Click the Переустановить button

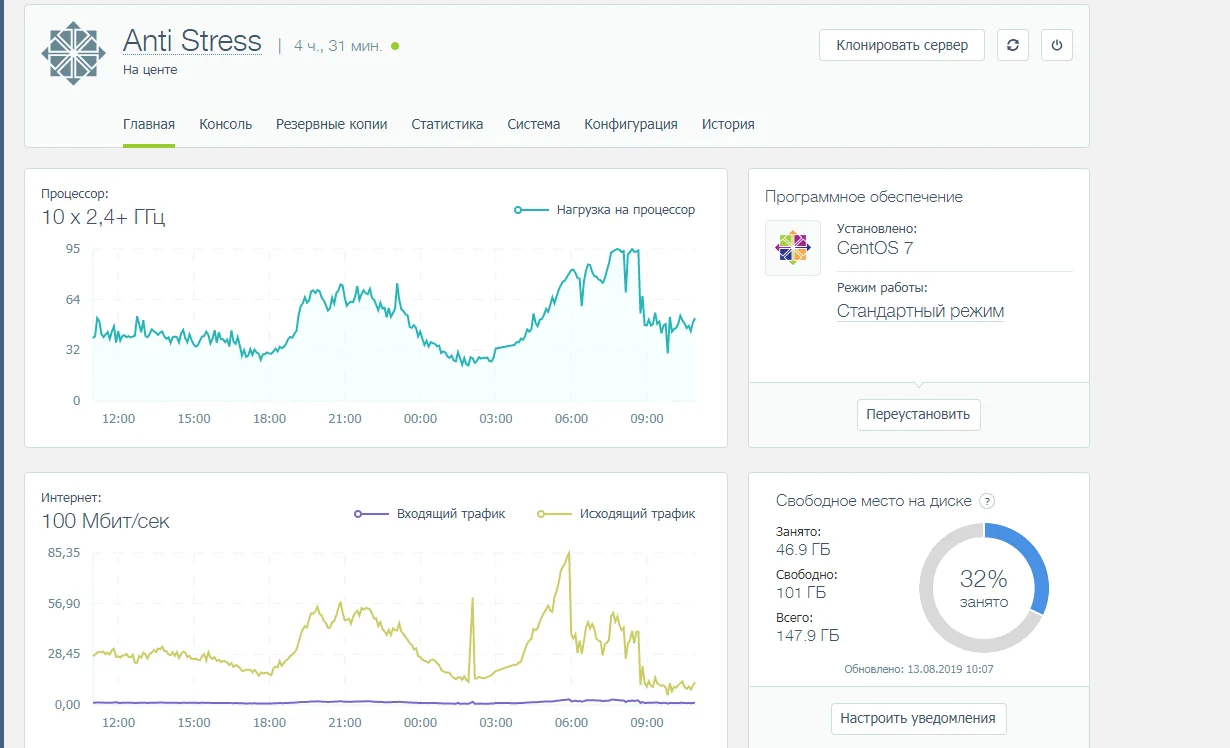(x=918, y=414)
